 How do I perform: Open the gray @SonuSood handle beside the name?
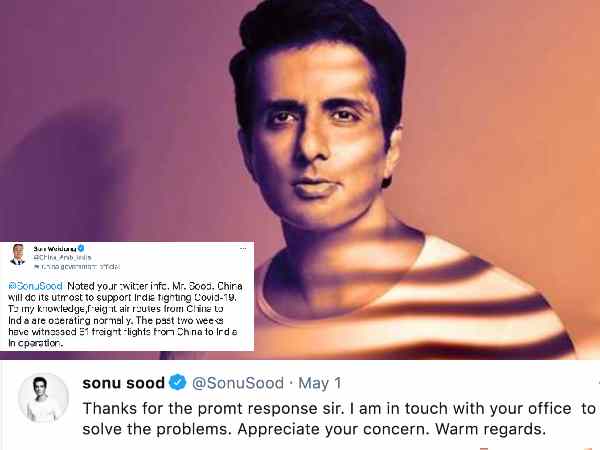[238, 383]
